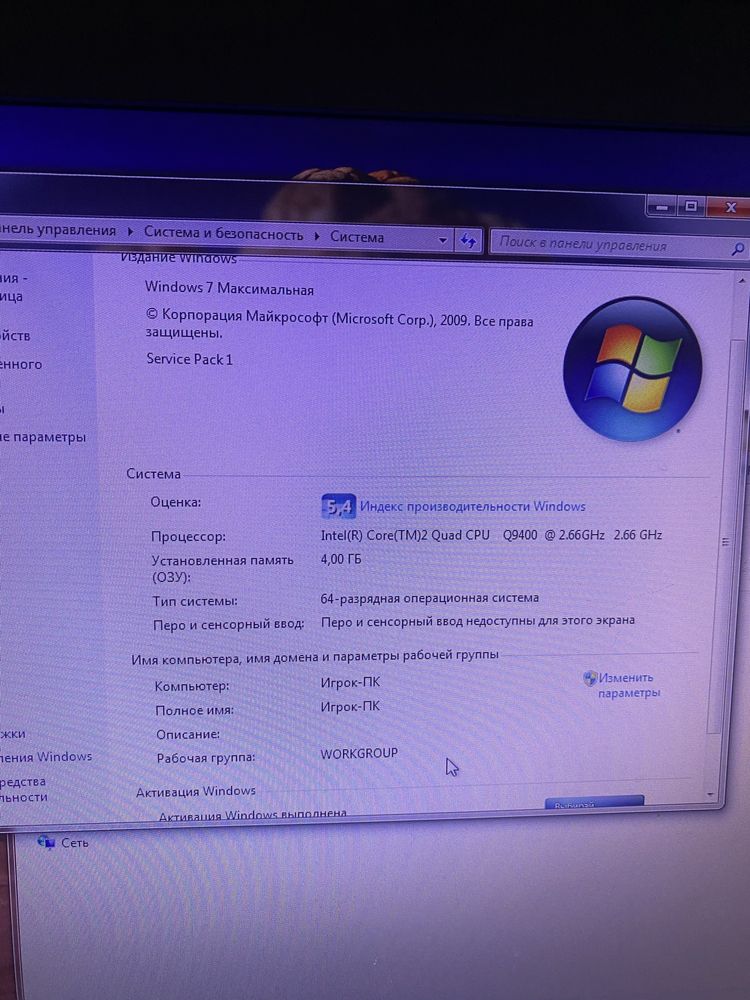Click the refresh button beside the address bar
Screen dimensions: 750x1000
[468, 240]
